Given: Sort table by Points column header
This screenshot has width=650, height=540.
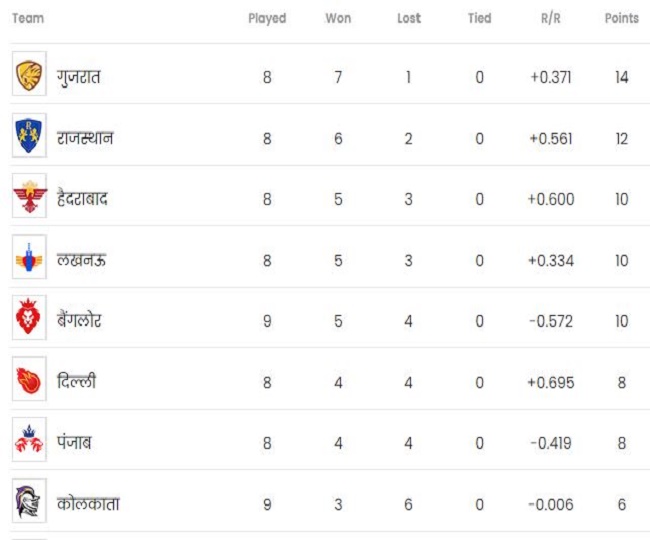Looking at the screenshot, I should click(621, 19).
